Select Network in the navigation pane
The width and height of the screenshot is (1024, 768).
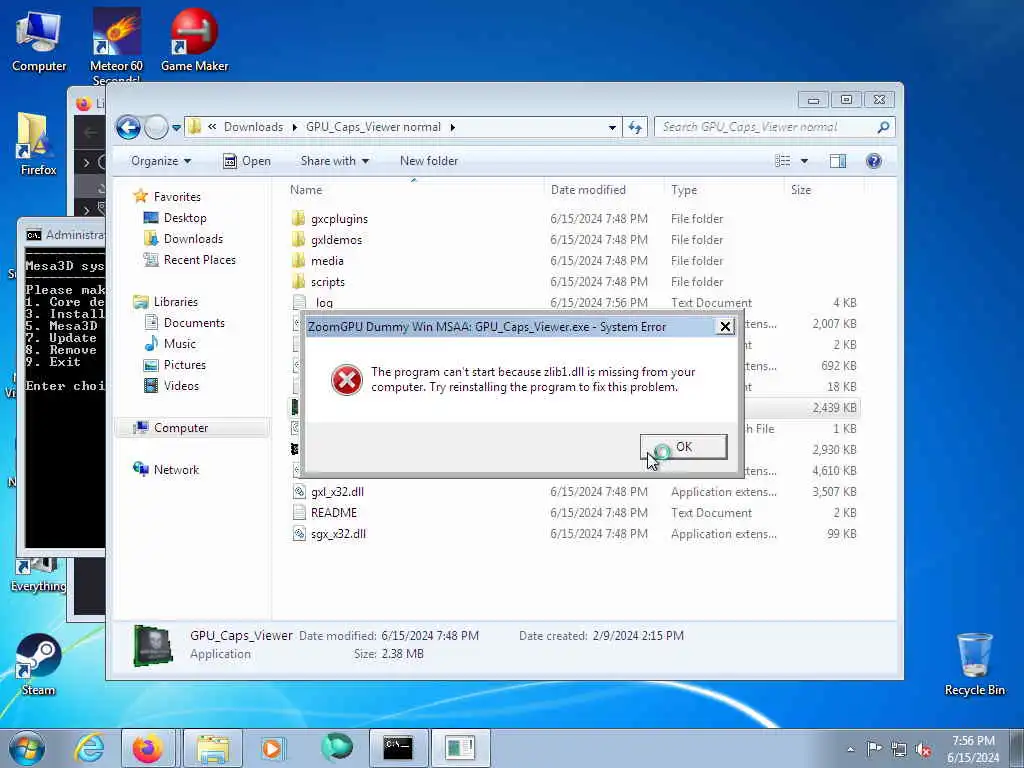click(x=176, y=470)
